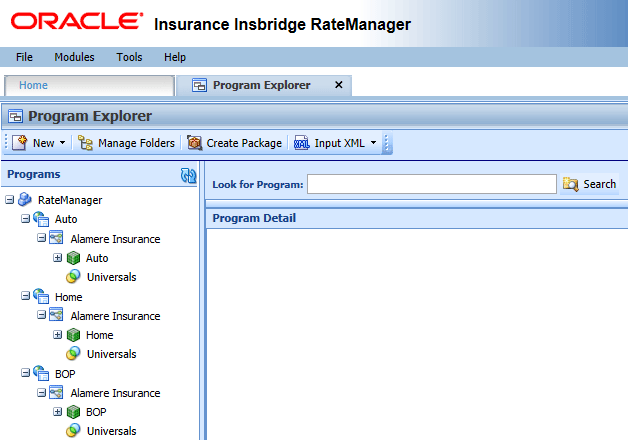Click Universals icon under BOP

click(73, 430)
